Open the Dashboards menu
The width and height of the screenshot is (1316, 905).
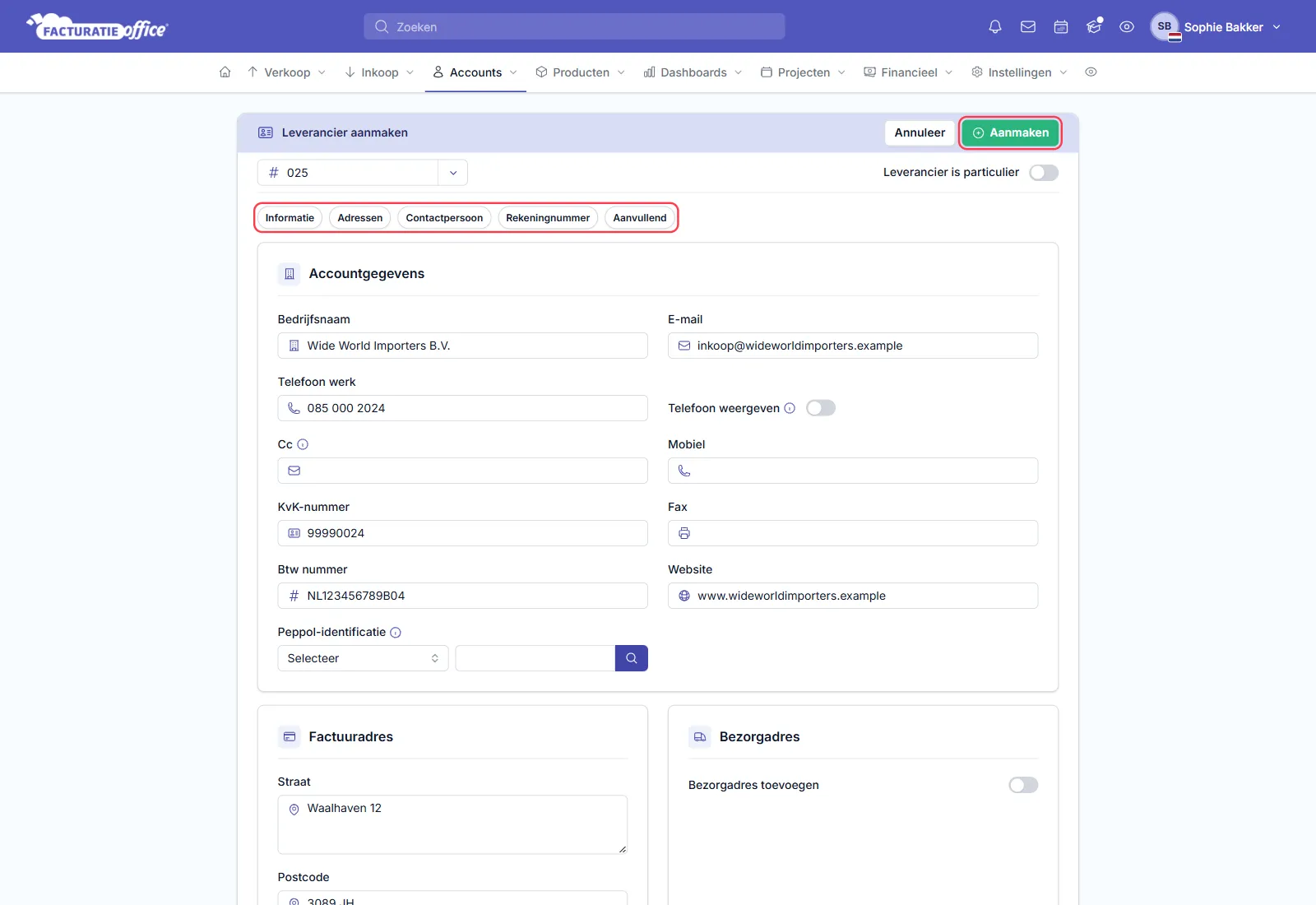click(693, 72)
